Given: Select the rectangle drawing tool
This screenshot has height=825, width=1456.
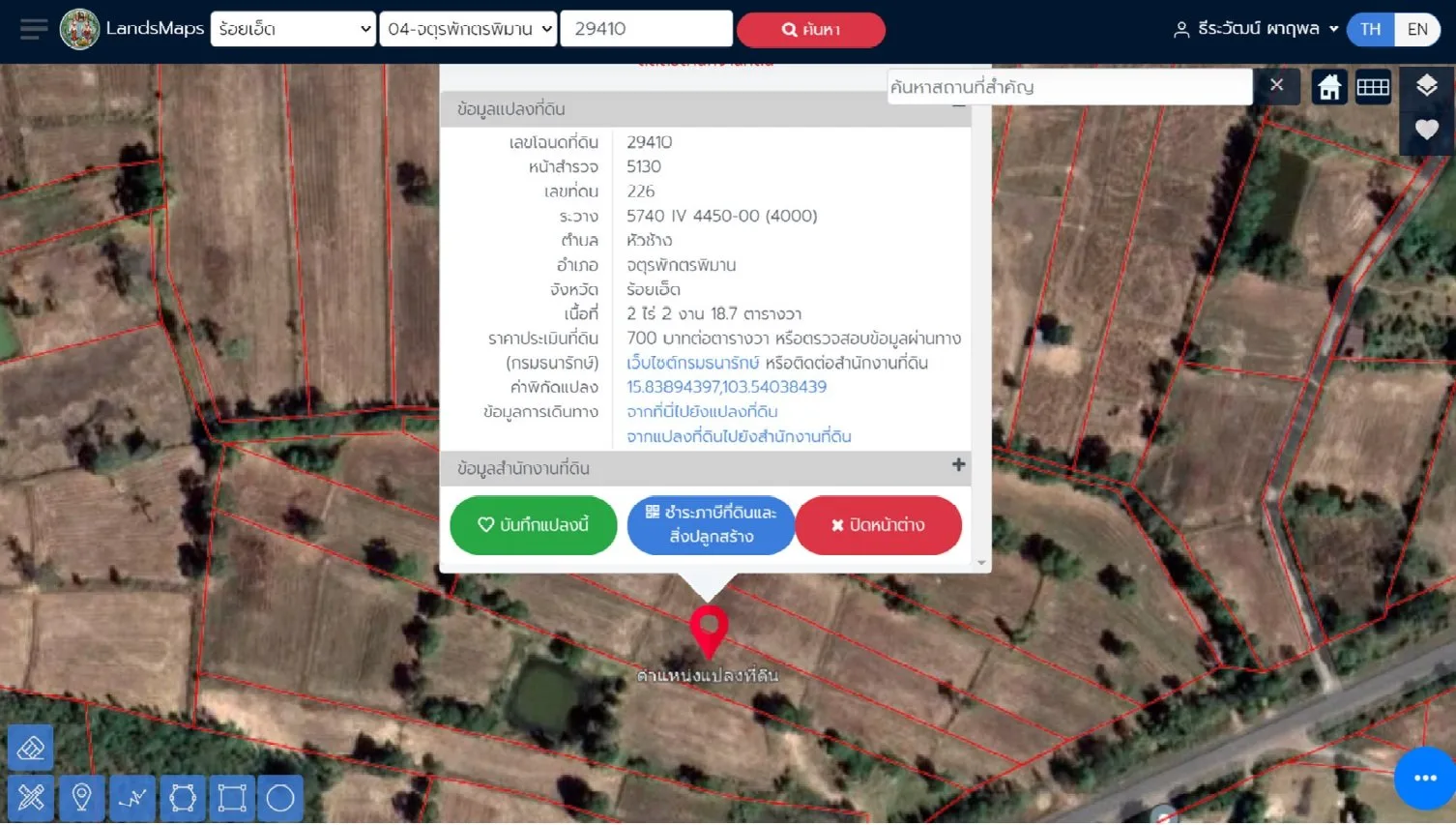Looking at the screenshot, I should pyautogui.click(x=232, y=798).
